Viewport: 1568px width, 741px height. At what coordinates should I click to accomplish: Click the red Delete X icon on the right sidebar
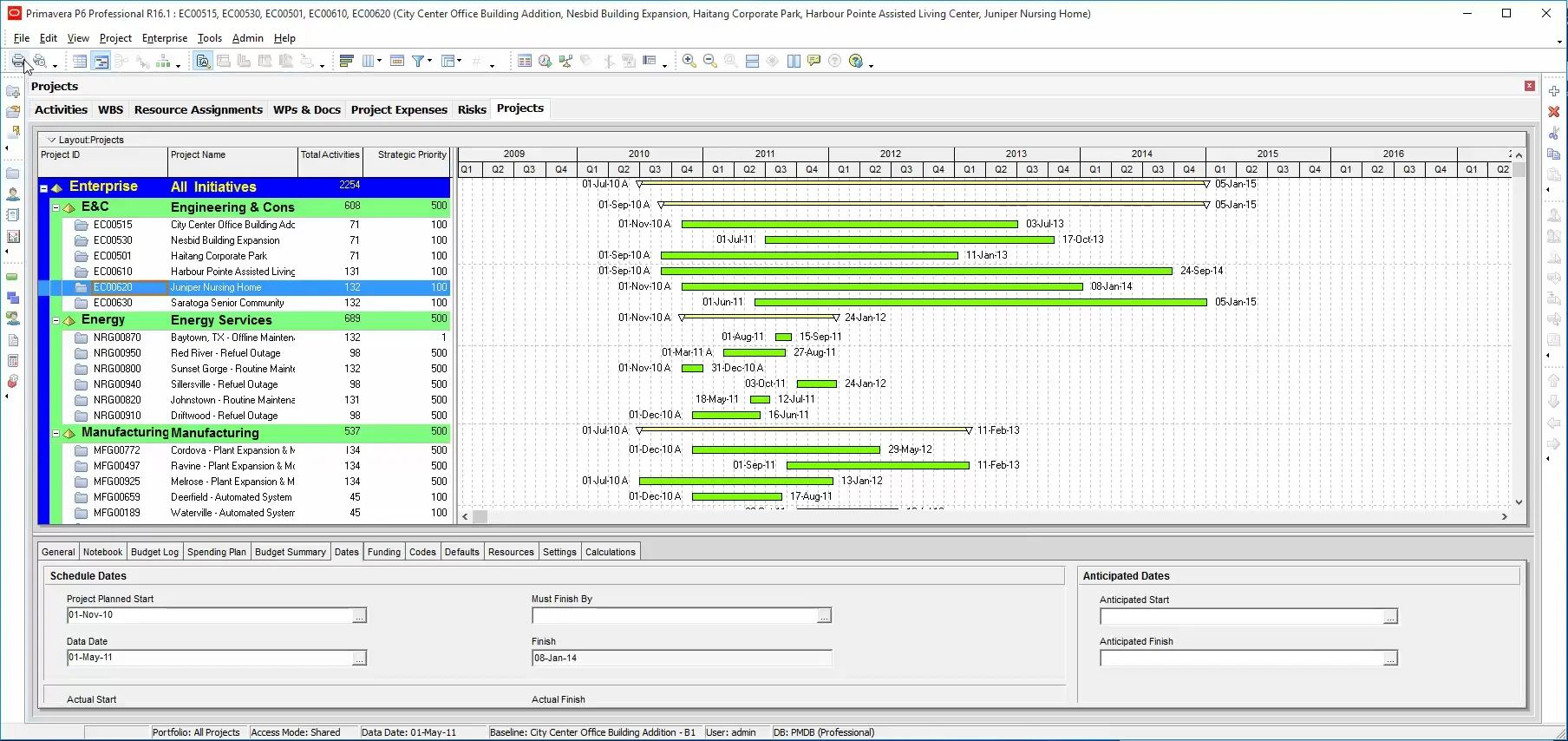point(1554,112)
